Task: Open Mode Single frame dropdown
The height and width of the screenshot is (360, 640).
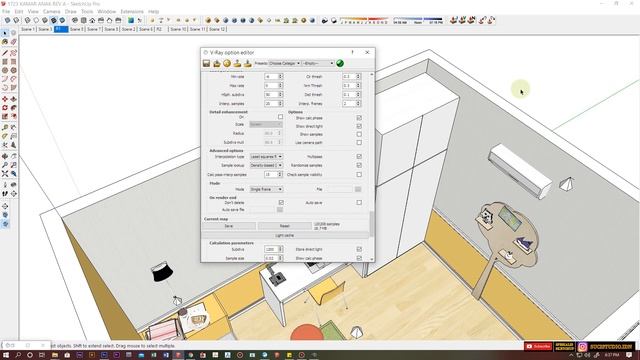Action: pyautogui.click(x=266, y=189)
